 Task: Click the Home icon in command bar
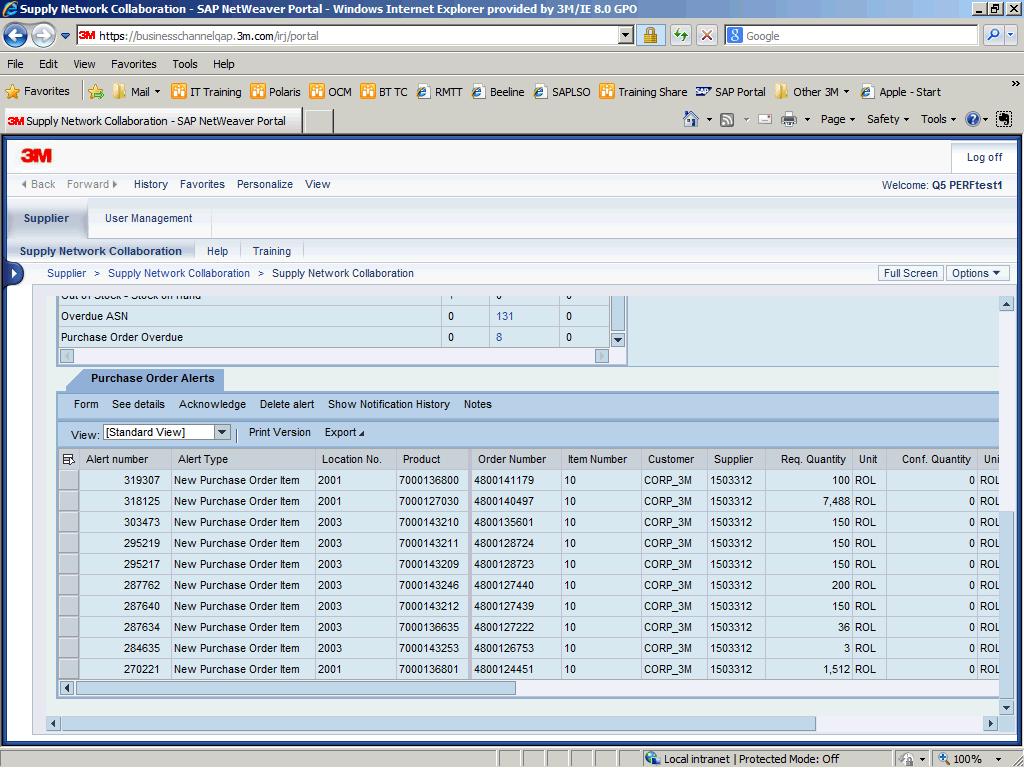(691, 119)
